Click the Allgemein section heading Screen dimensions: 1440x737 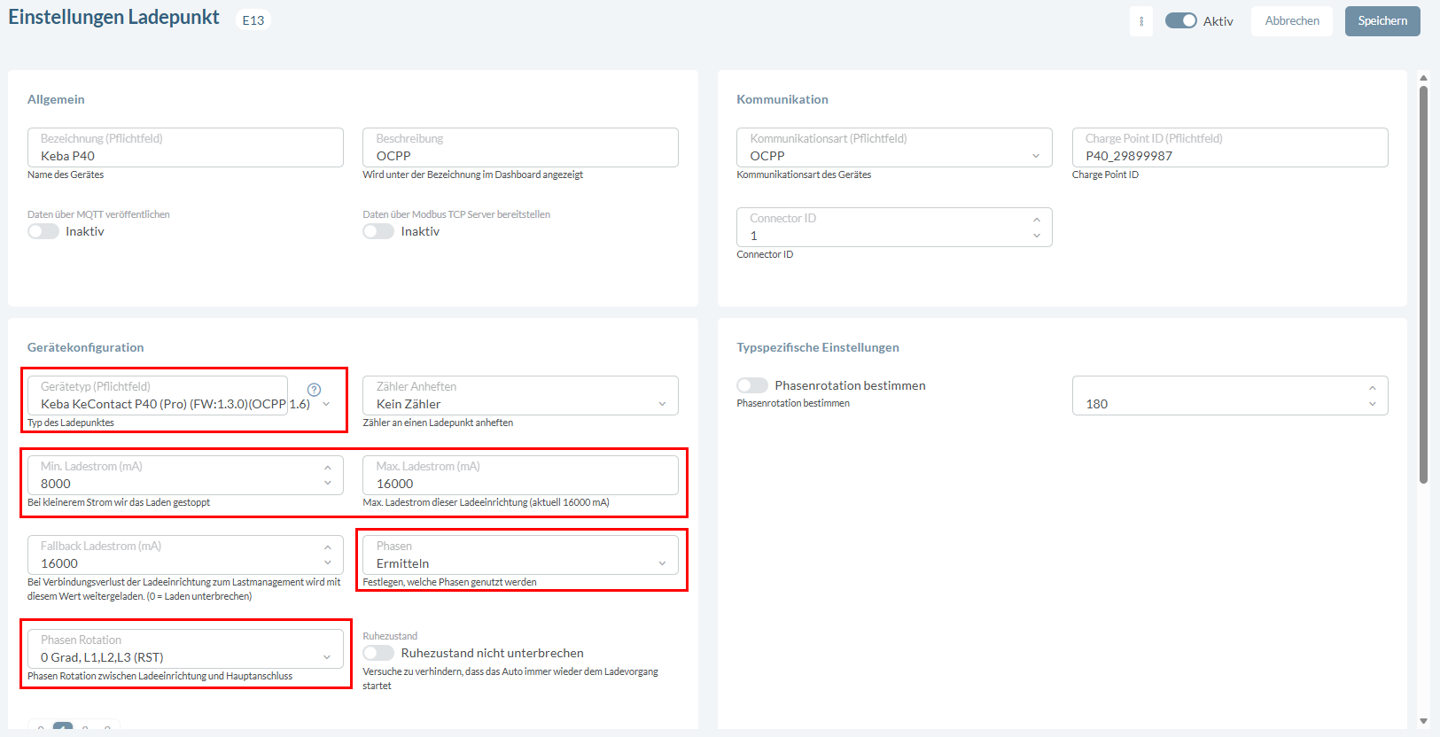(x=56, y=99)
